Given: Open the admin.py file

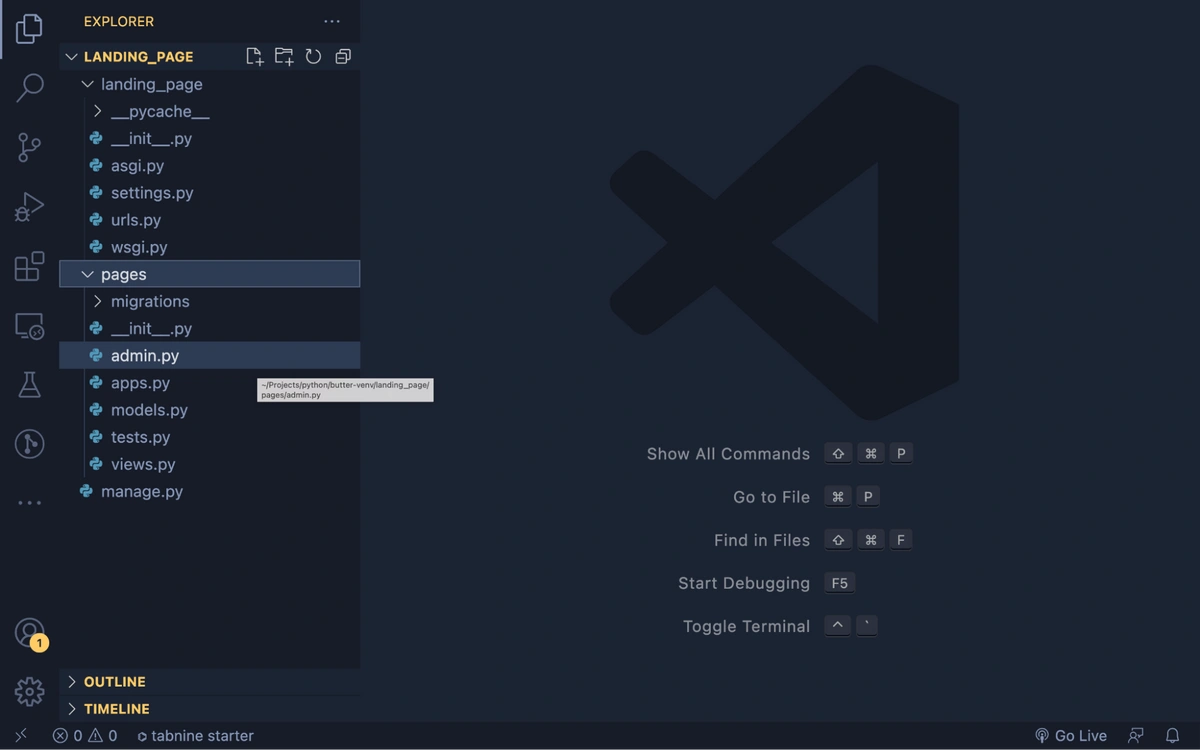Looking at the screenshot, I should click(210, 355).
